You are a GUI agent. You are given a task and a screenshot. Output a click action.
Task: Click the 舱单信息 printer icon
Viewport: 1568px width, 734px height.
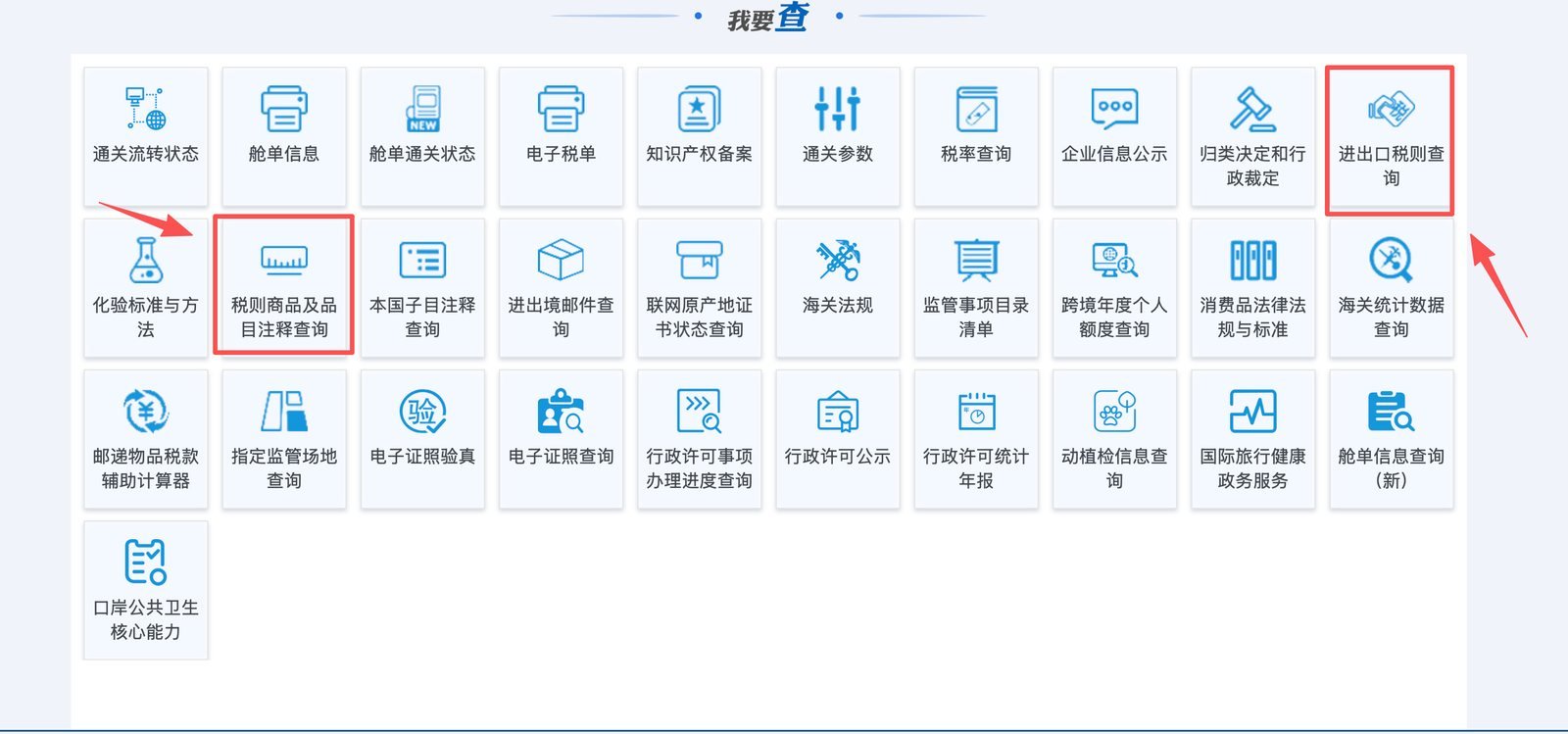pos(284,109)
